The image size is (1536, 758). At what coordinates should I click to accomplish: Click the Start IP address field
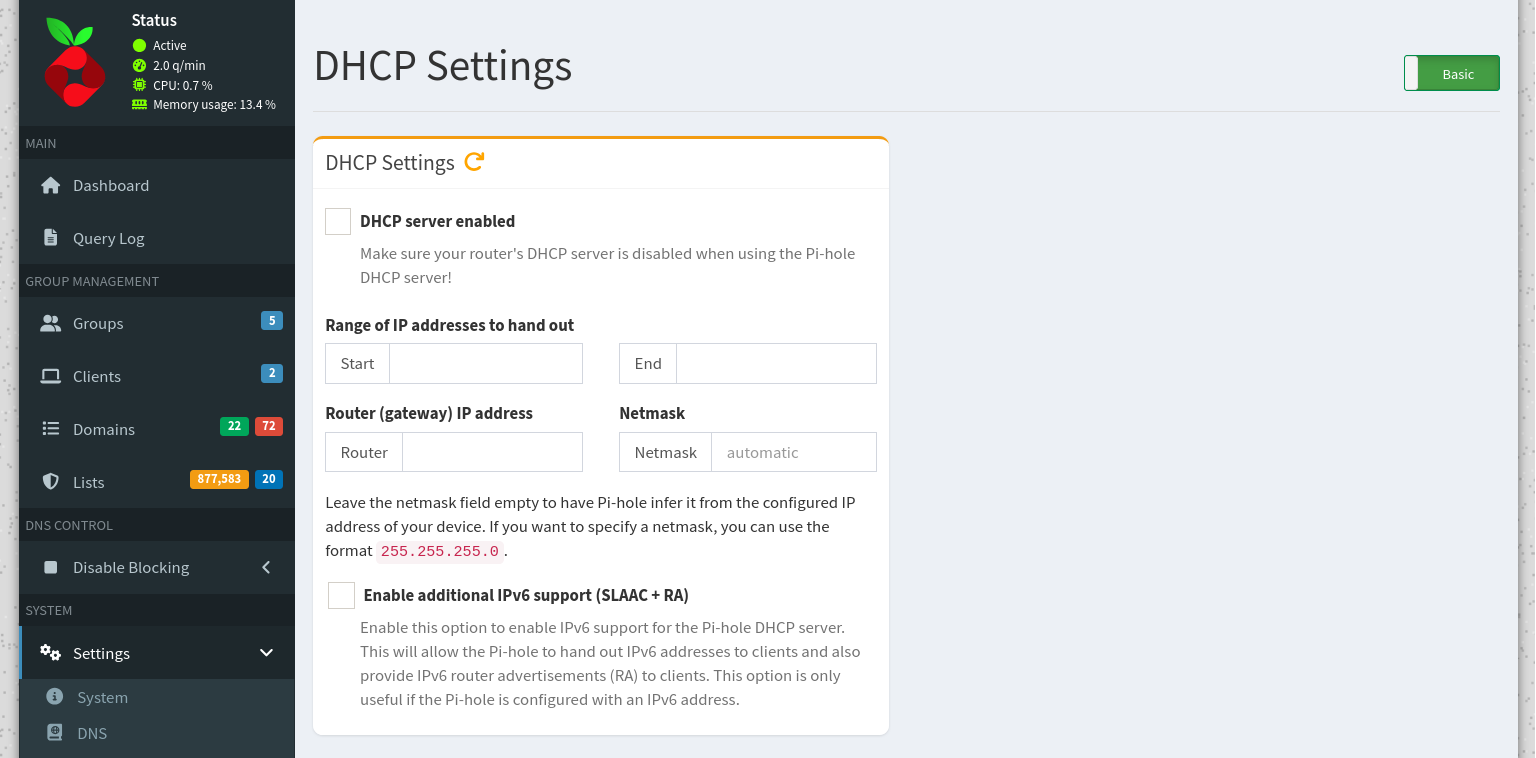point(485,364)
